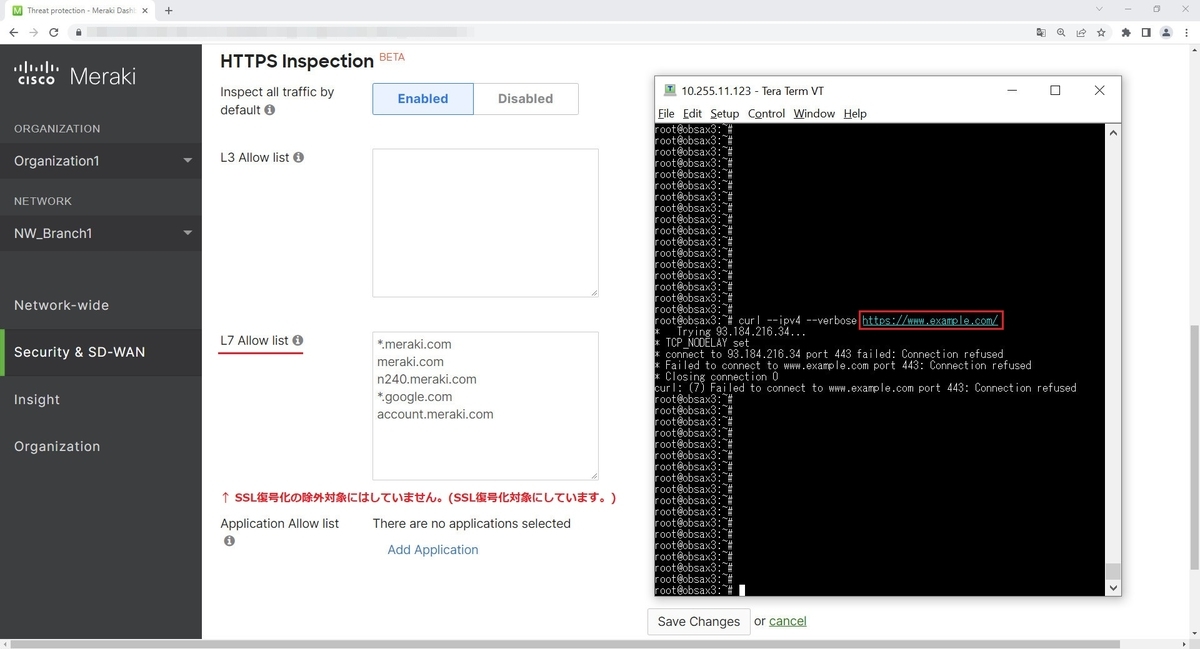Viewport: 1200px width, 649px height.
Task: Open the browser share icon
Action: point(1081,32)
